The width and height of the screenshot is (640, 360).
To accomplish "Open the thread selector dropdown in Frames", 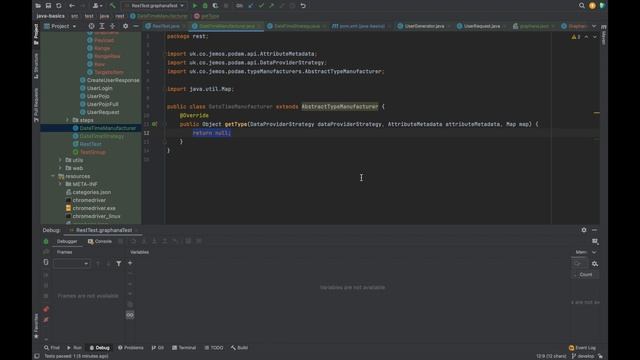I will 71,264.
